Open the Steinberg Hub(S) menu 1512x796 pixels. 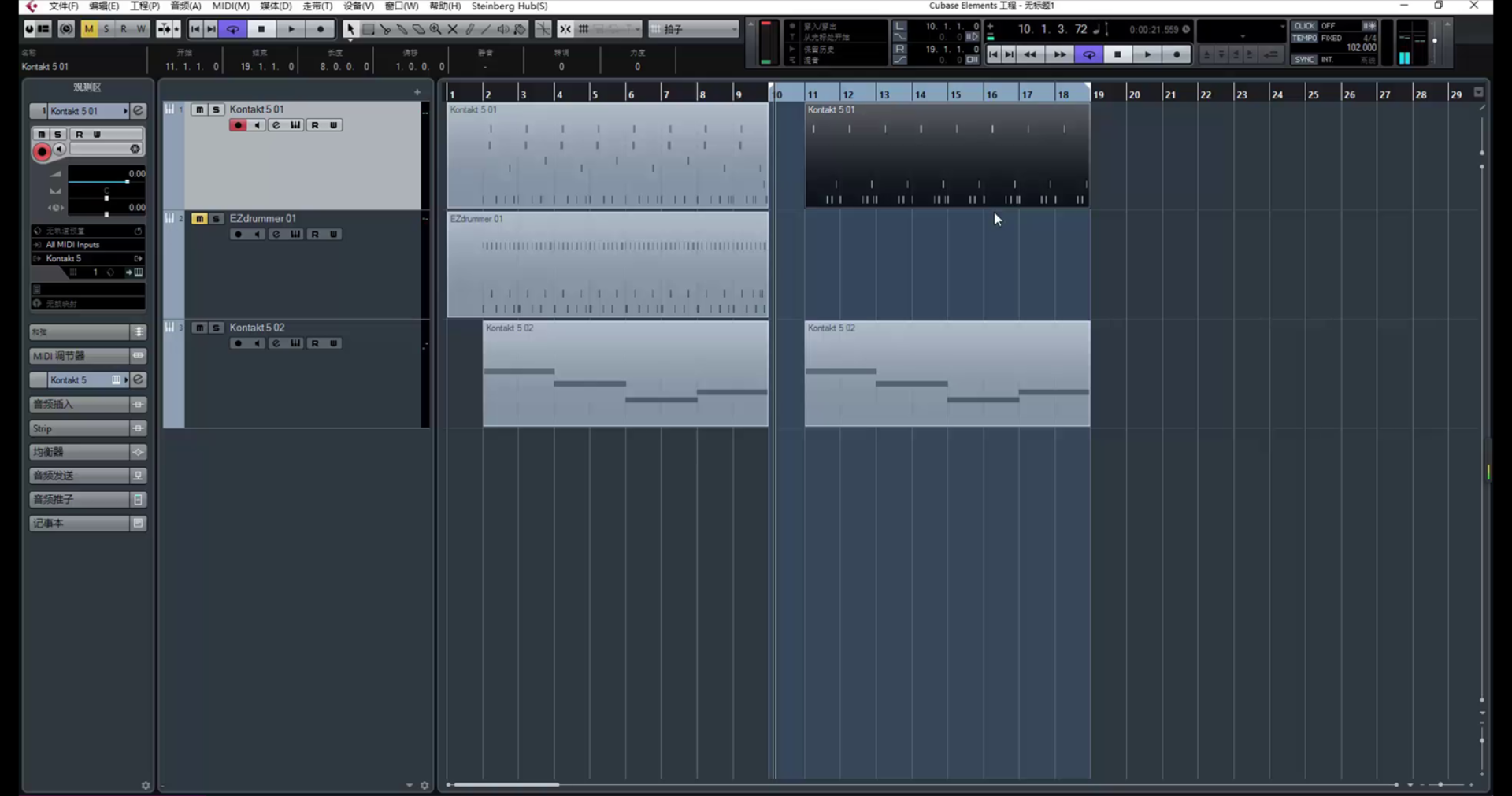tap(510, 6)
